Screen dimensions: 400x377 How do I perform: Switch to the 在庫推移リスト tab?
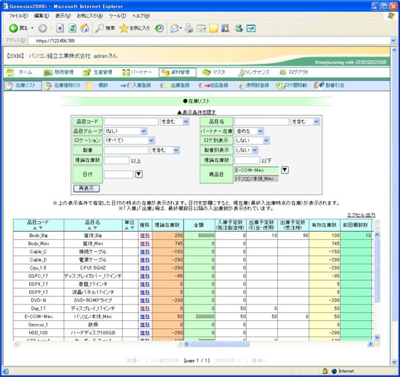tap(63, 85)
